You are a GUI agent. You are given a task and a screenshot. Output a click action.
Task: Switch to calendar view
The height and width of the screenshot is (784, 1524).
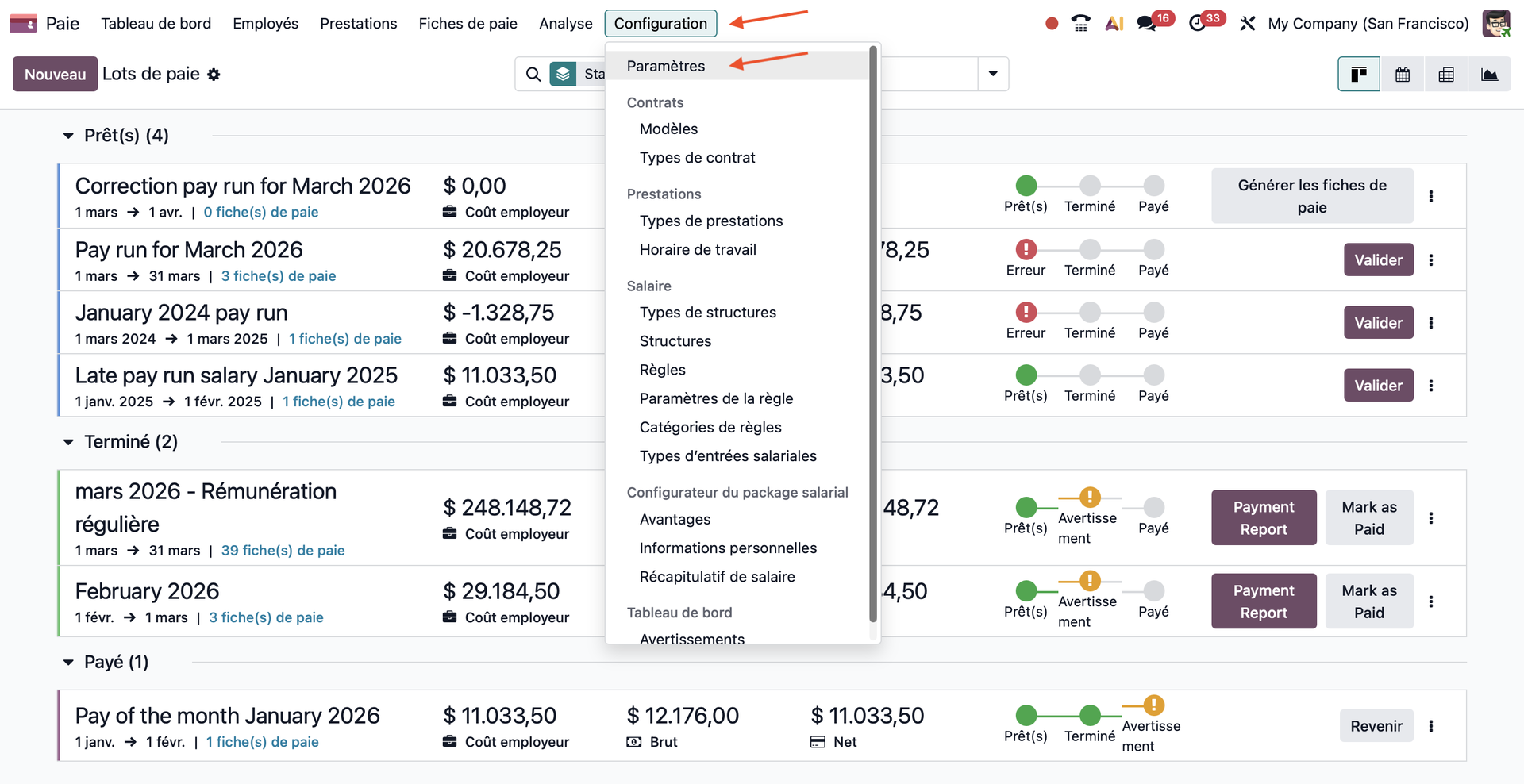(1403, 75)
